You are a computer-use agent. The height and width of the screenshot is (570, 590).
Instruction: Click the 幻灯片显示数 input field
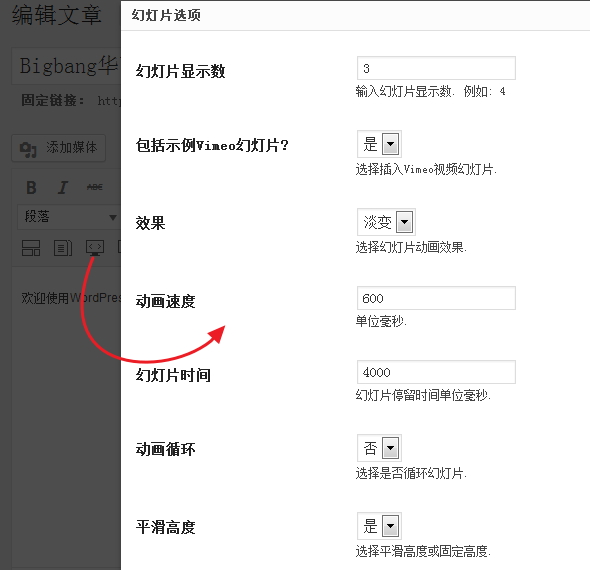click(x=436, y=68)
